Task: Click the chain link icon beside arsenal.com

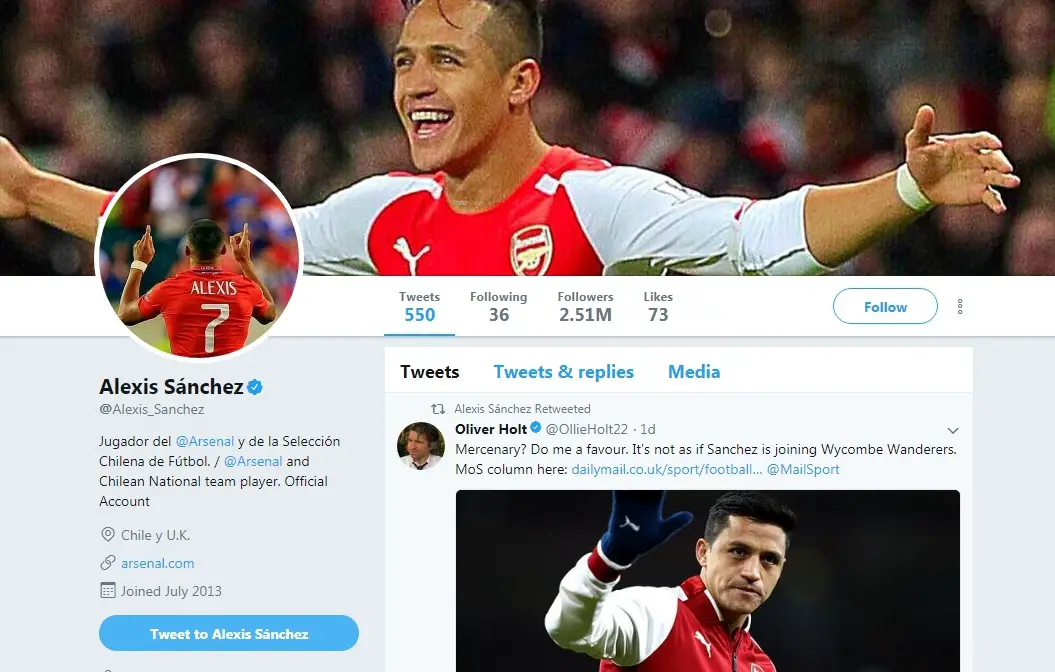Action: (108, 563)
